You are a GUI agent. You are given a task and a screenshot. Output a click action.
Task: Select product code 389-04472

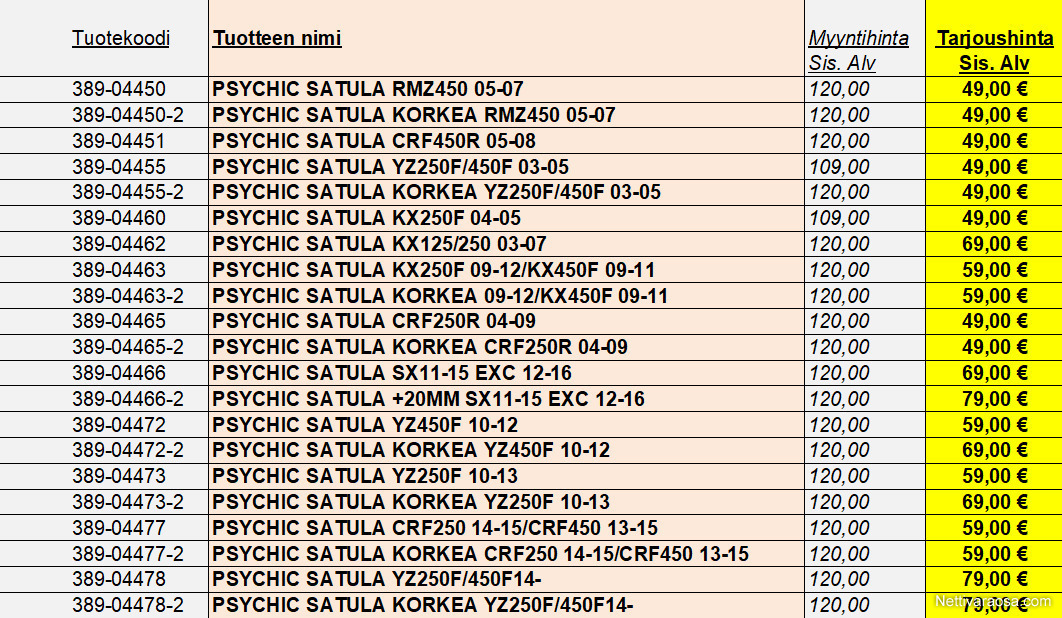point(119,425)
